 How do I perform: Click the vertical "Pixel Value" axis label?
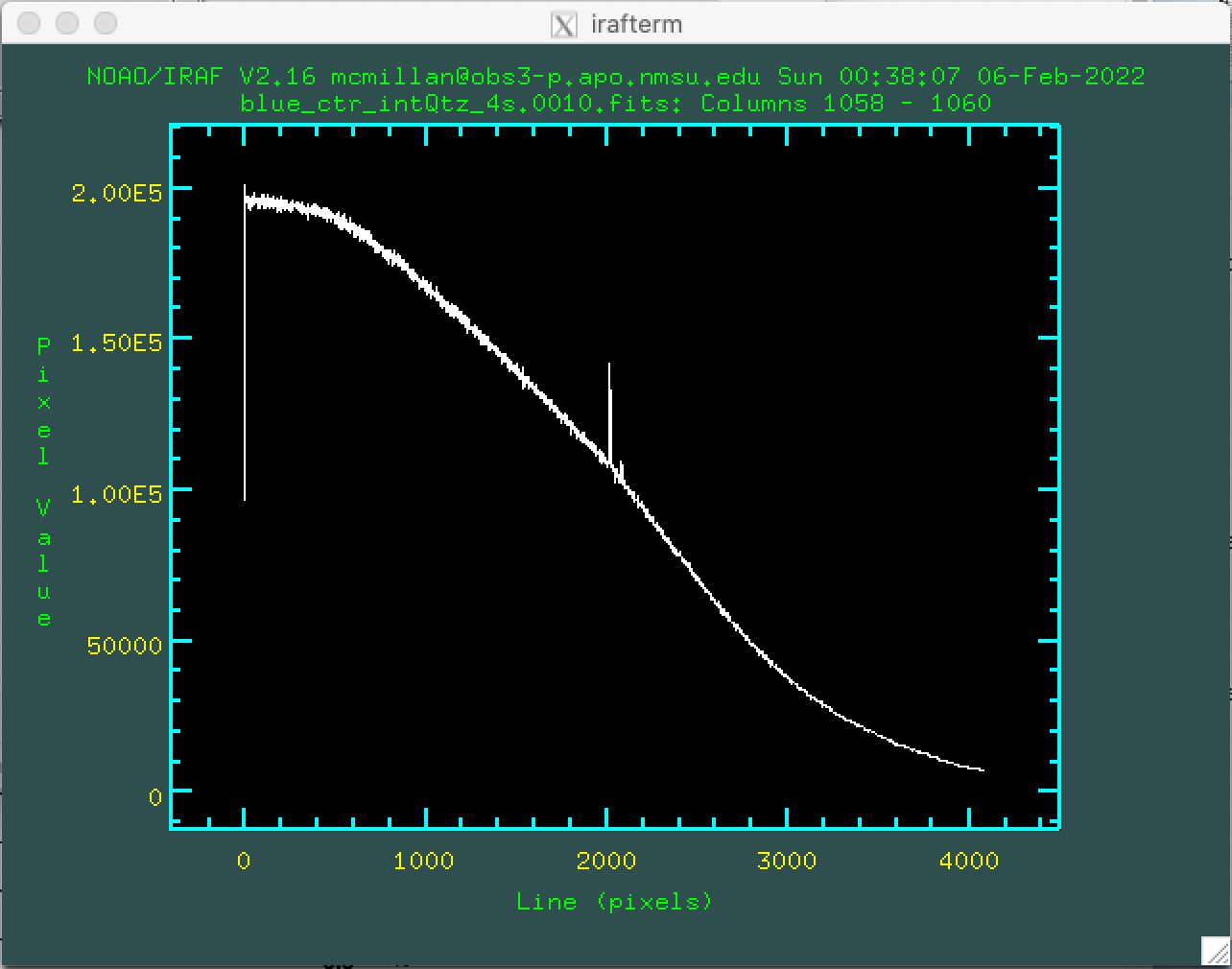tap(43, 482)
